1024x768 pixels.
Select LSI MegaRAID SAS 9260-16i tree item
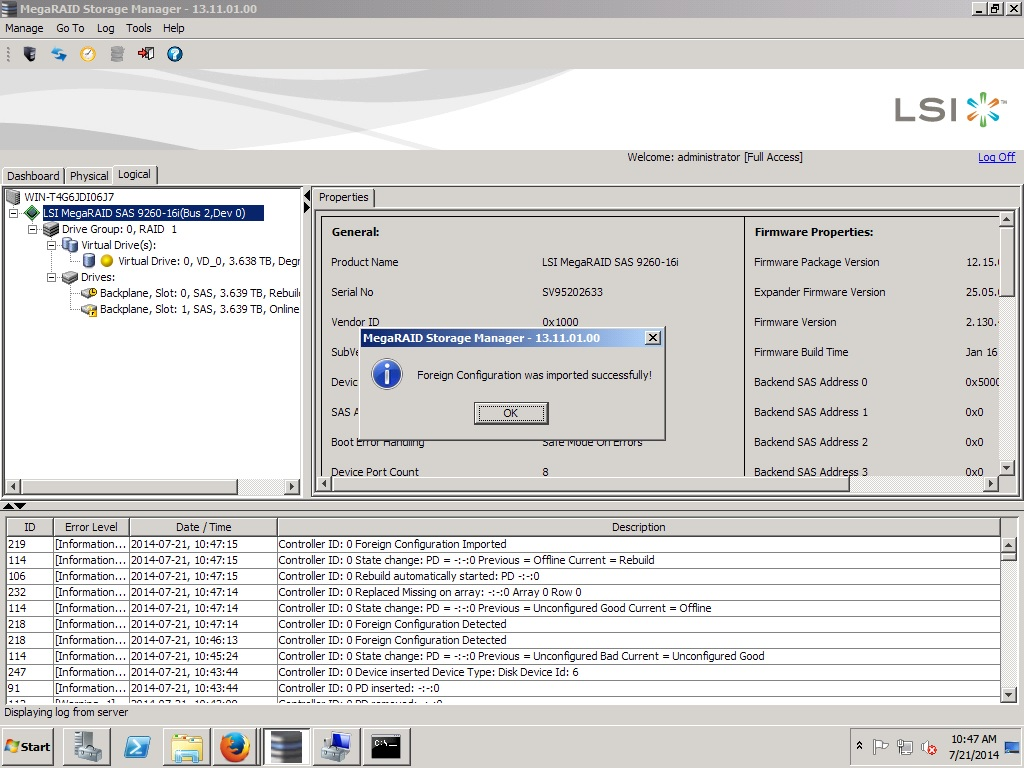(x=153, y=213)
